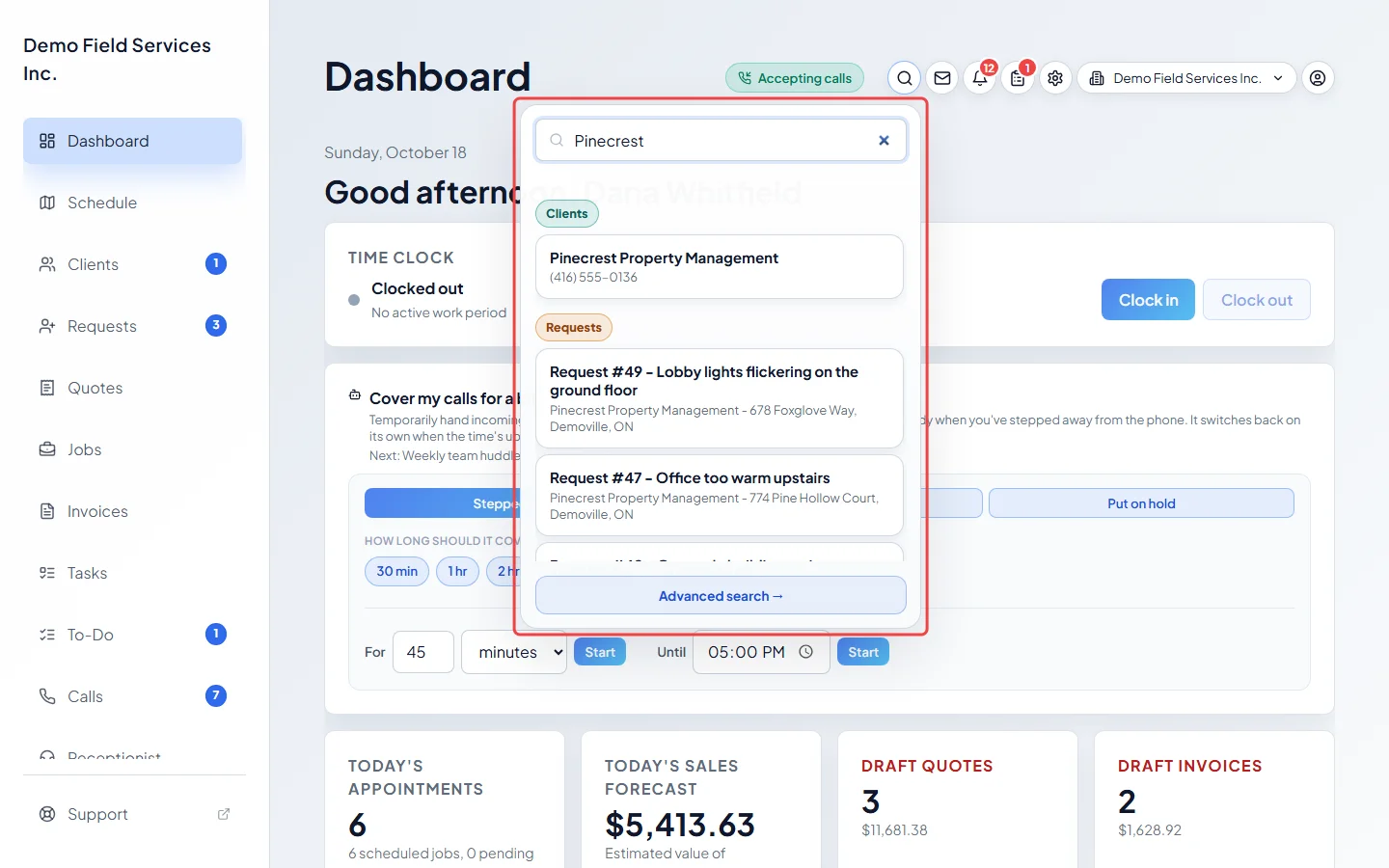
Task: Open the Support external link
Action: click(134, 814)
